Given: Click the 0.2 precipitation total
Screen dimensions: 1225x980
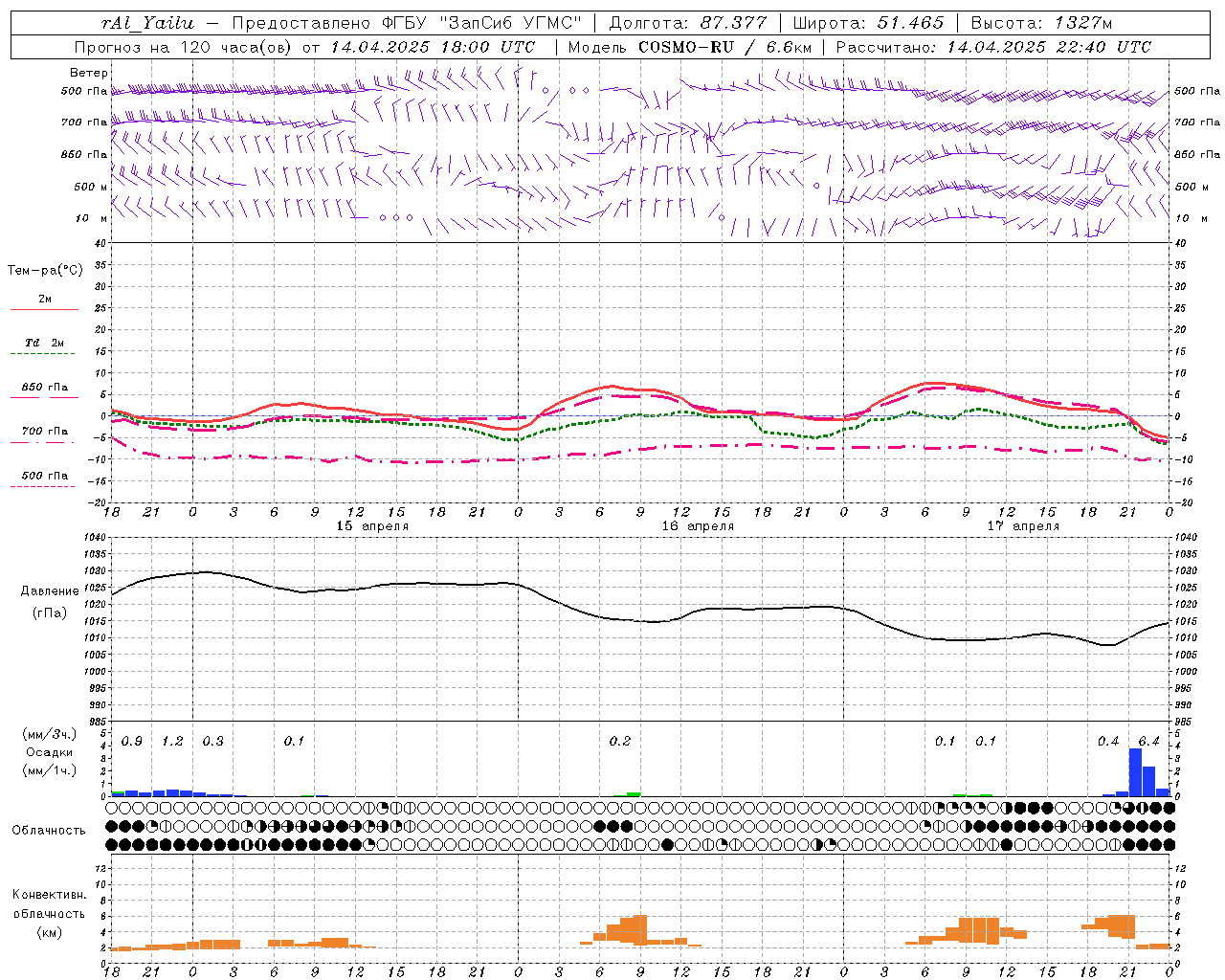Looking at the screenshot, I should click(620, 741).
